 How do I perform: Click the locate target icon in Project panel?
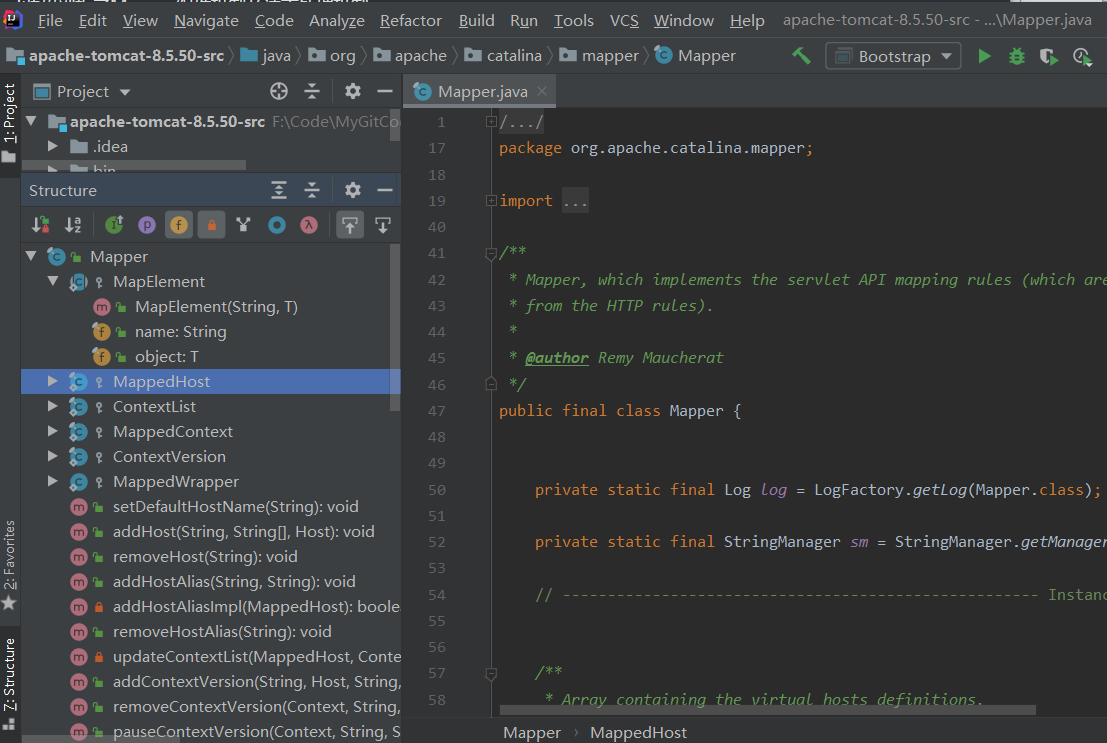pyautogui.click(x=279, y=91)
